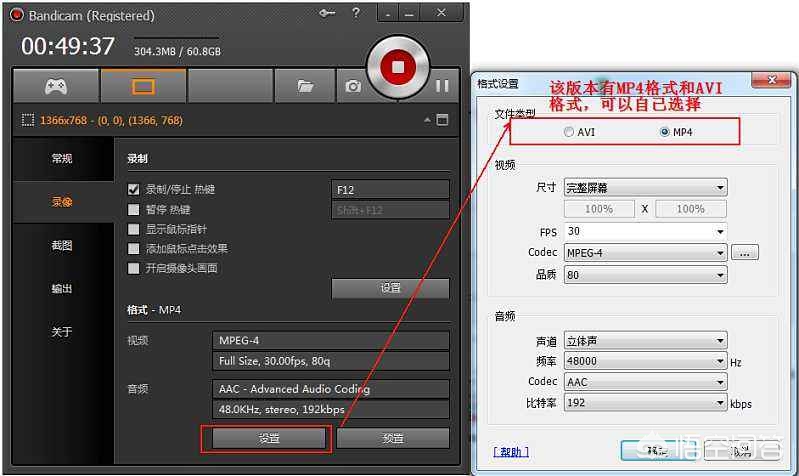
Task: Click the window layout icon beside resolution text
Action: pyautogui.click(x=442, y=120)
